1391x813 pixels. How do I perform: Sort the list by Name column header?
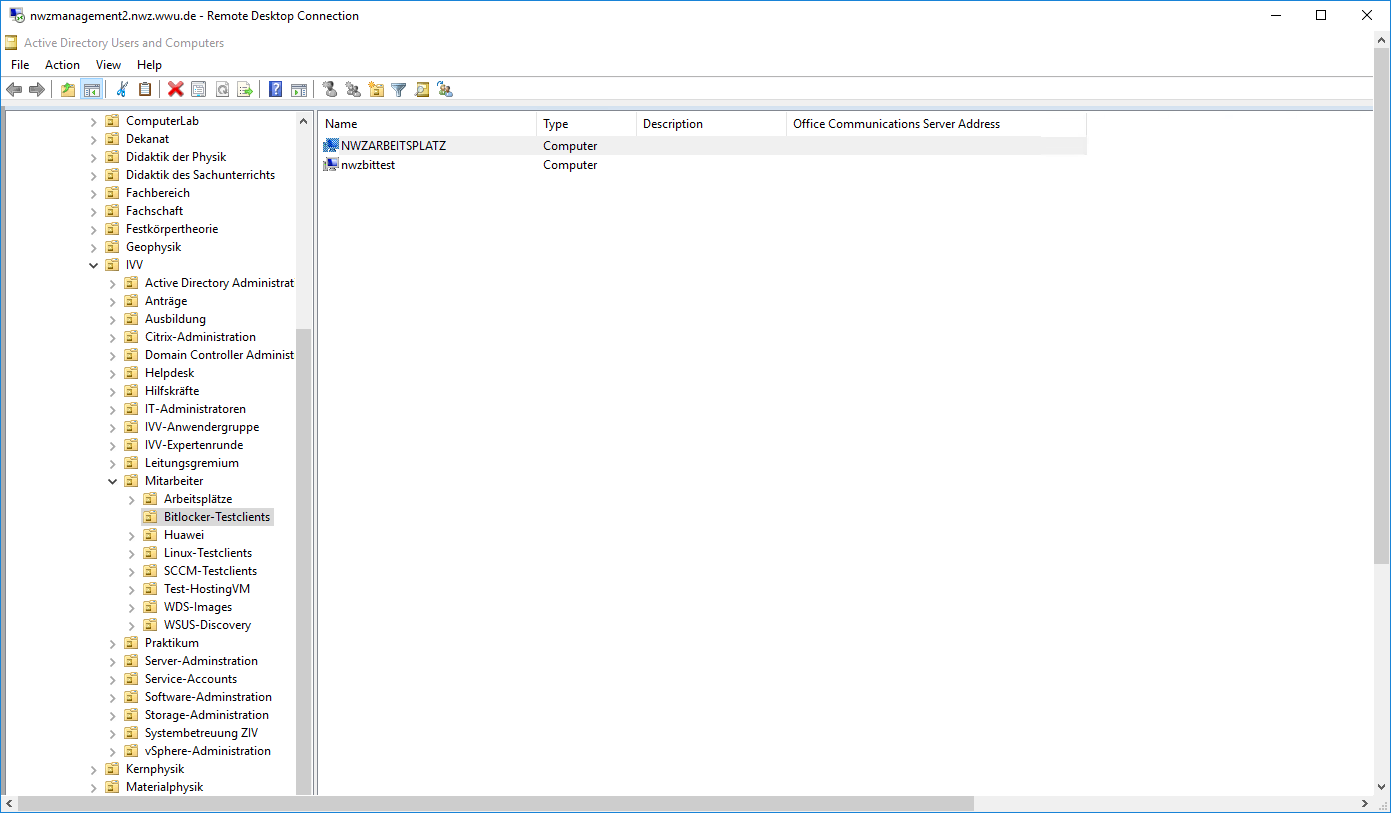426,124
